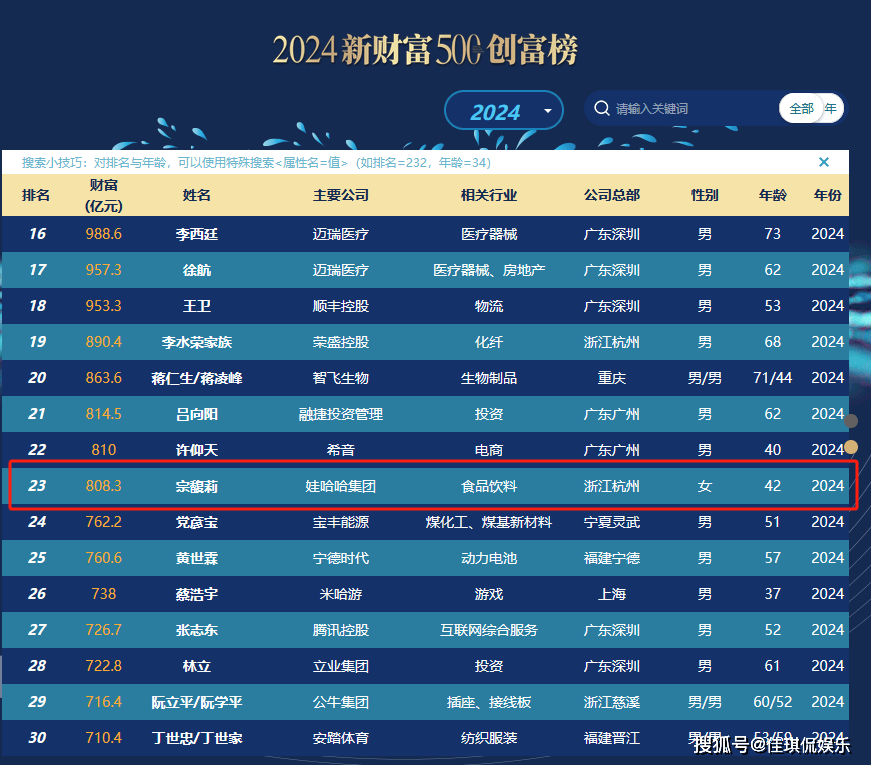Click the 性别 column header
Screen dimensions: 871x765
tap(704, 195)
